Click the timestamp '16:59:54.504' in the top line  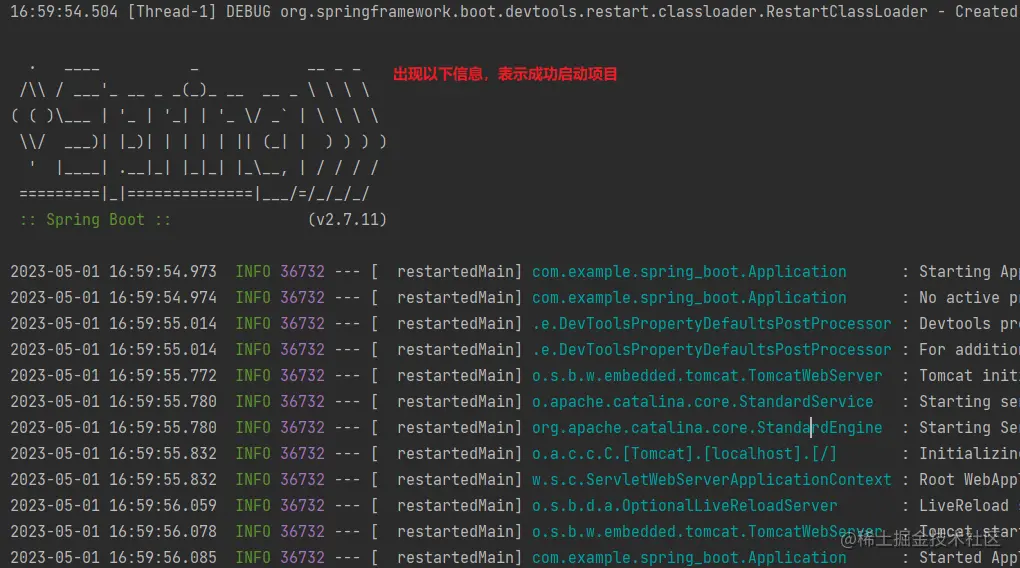[64, 12]
